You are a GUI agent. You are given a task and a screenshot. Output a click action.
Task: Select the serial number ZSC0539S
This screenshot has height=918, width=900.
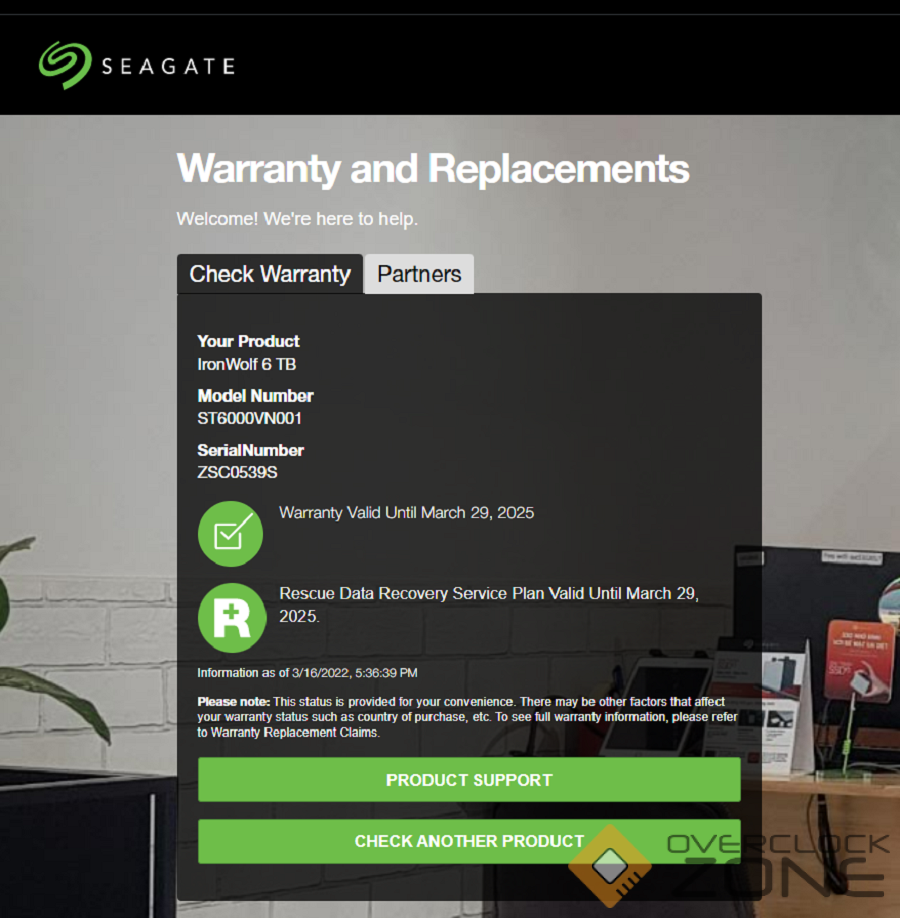point(237,472)
